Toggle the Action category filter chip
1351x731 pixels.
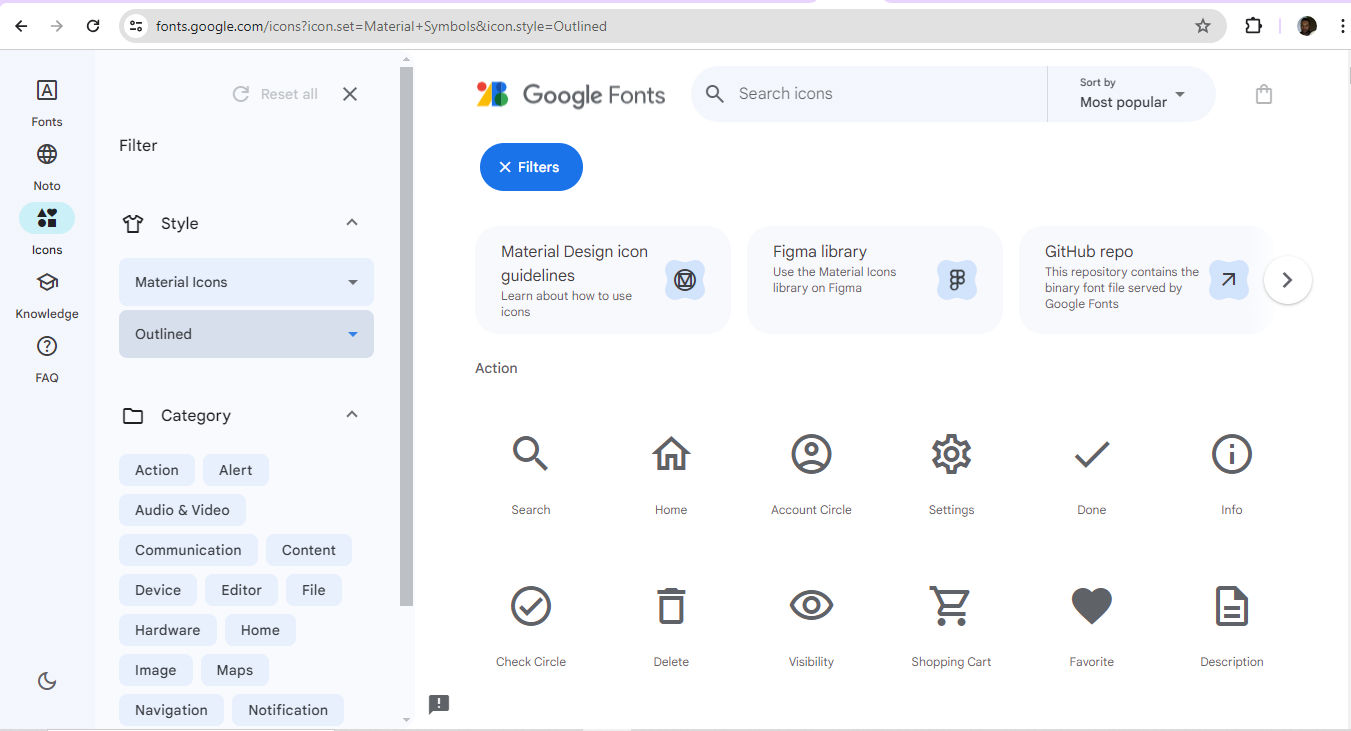pos(156,469)
